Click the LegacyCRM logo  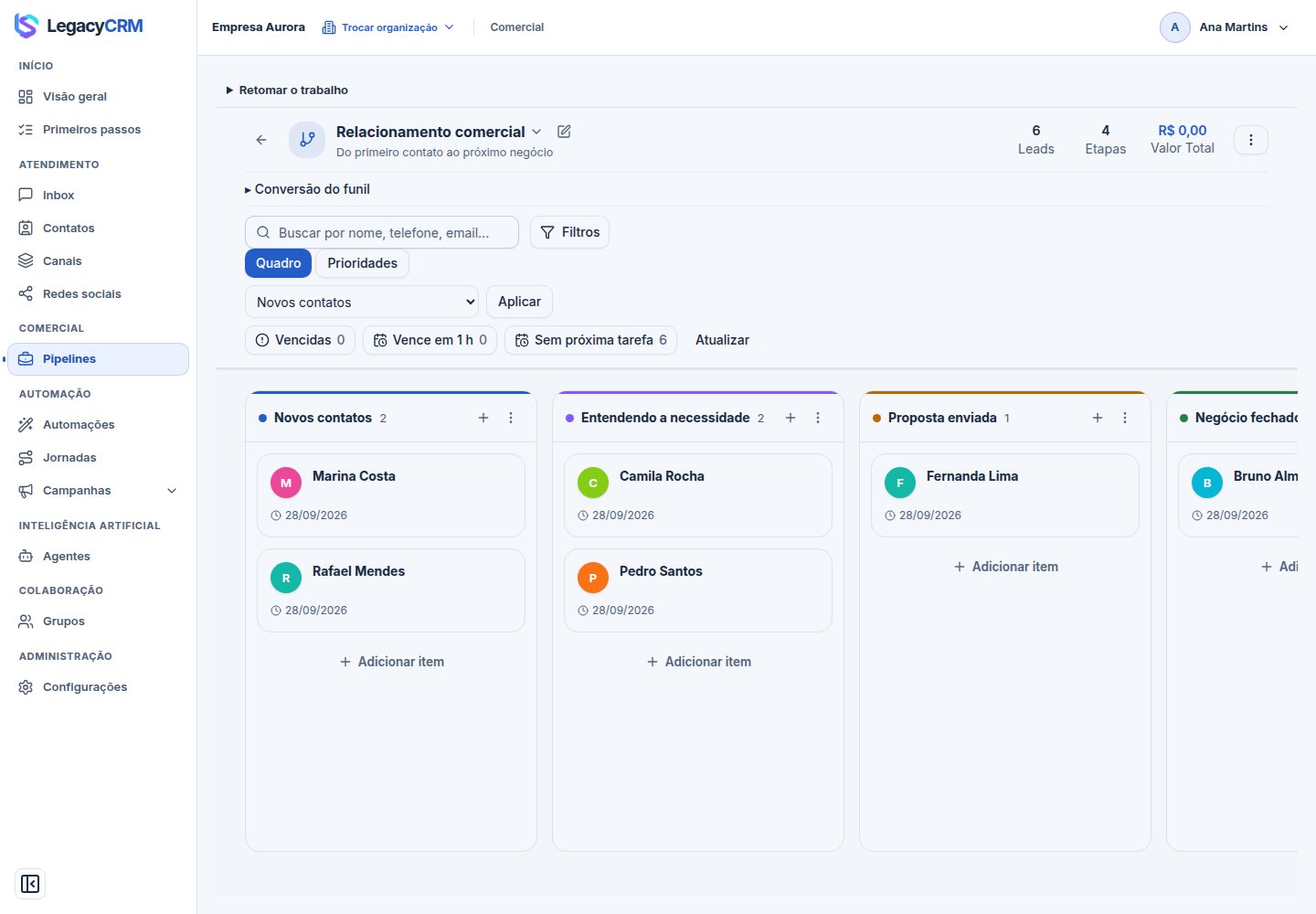point(79,26)
